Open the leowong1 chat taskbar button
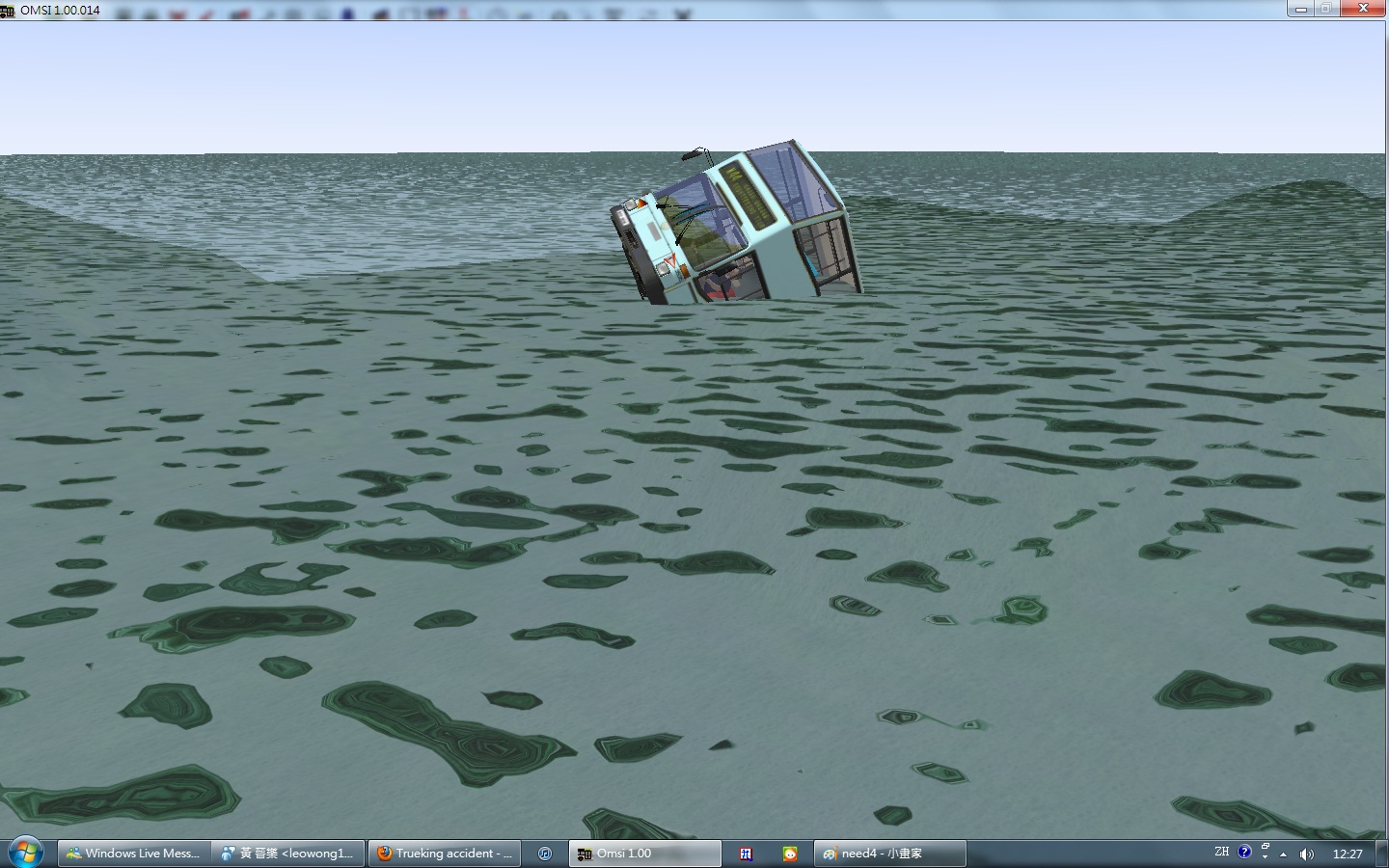This screenshot has height=868, width=1389. point(287,854)
